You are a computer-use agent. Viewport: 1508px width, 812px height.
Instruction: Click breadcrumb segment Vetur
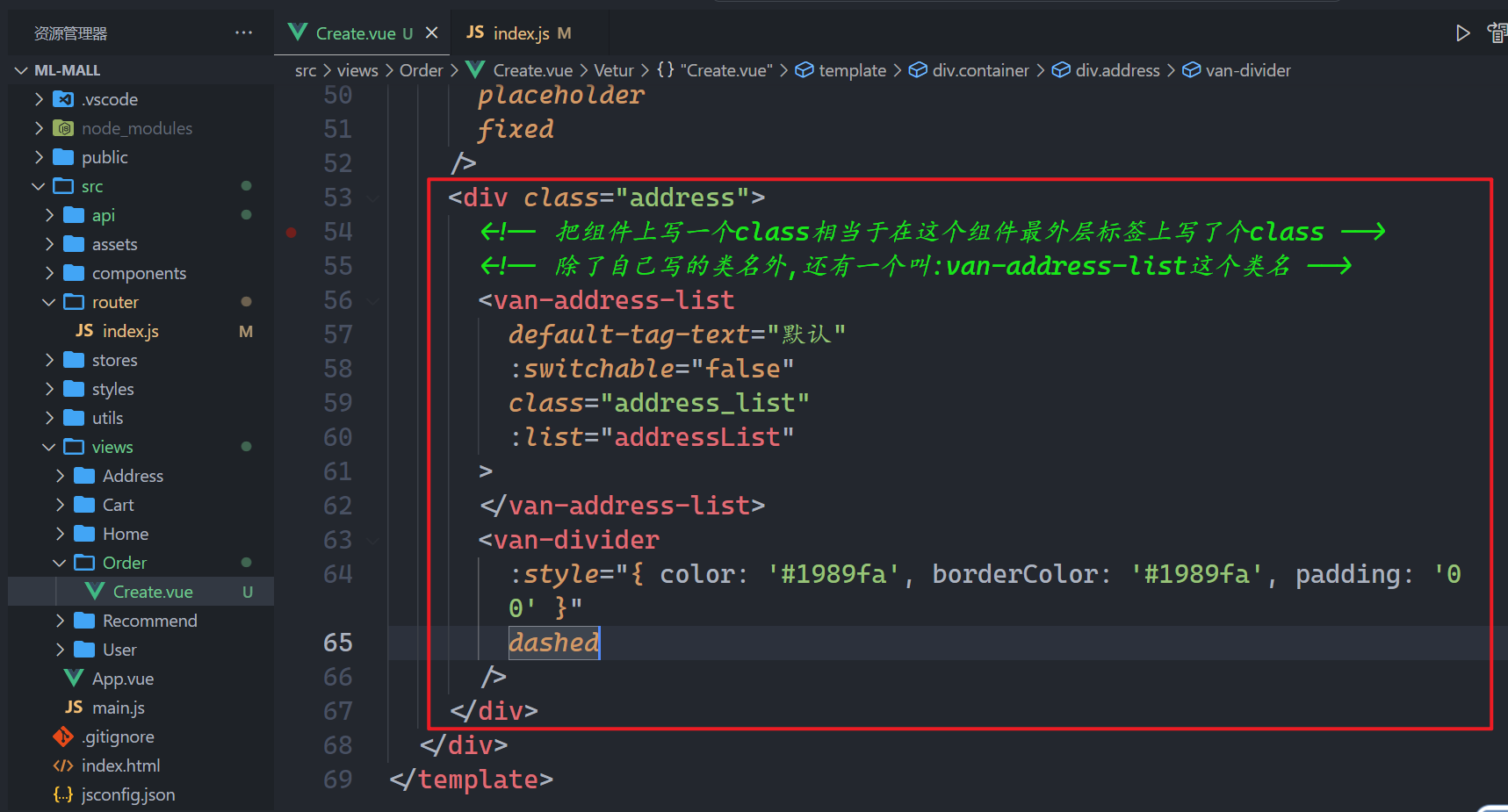(614, 70)
